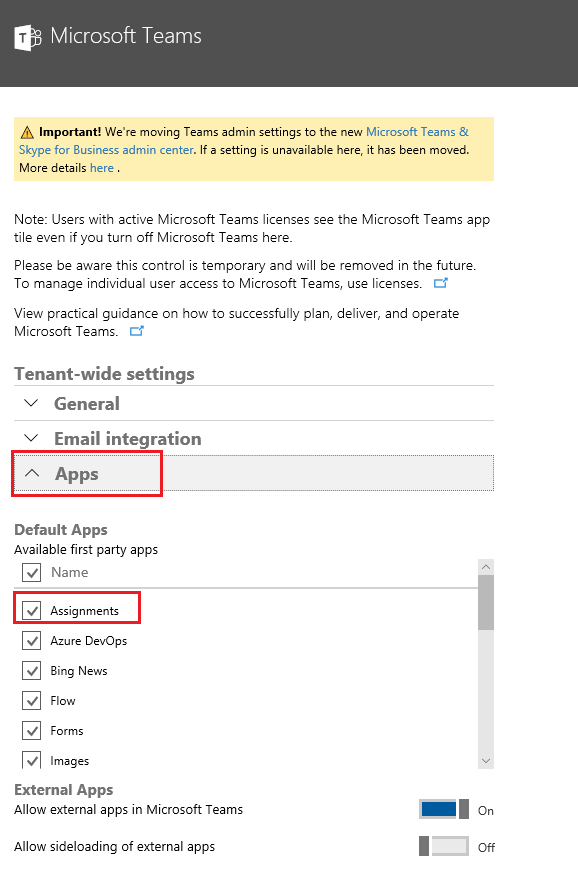Collapse the Apps section
578x869 pixels.
(254, 473)
